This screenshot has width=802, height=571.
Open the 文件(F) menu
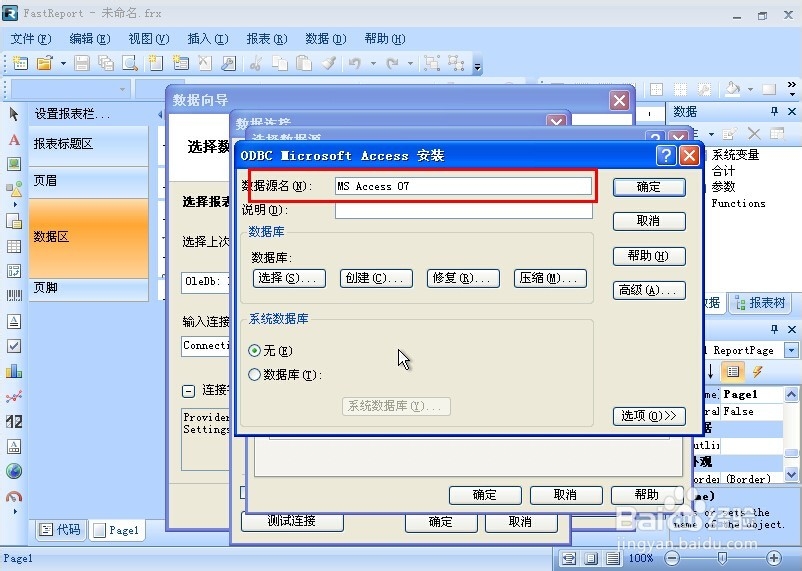click(31, 39)
